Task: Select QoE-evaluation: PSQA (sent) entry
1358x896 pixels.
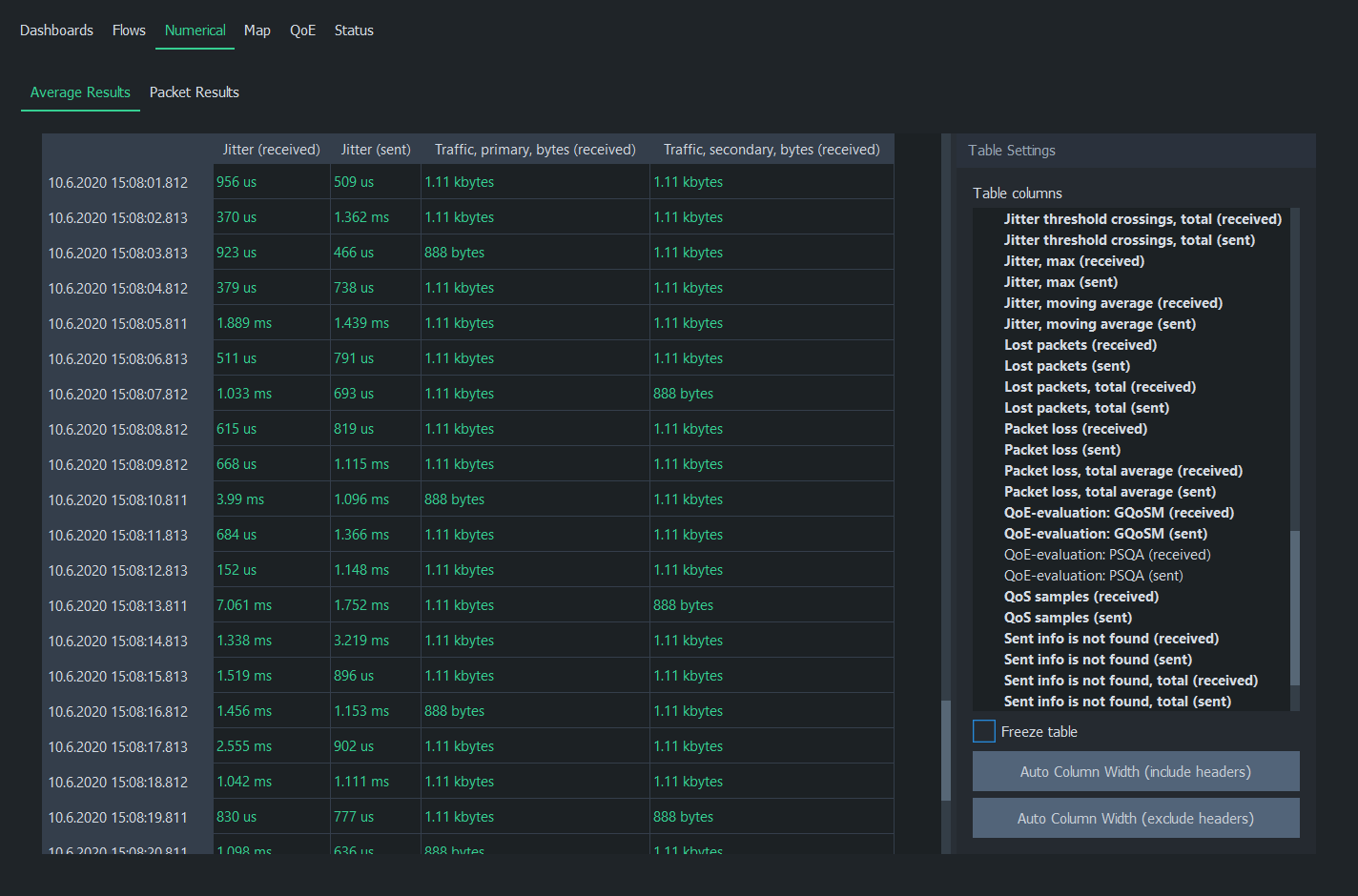Action: pyautogui.click(x=1094, y=576)
